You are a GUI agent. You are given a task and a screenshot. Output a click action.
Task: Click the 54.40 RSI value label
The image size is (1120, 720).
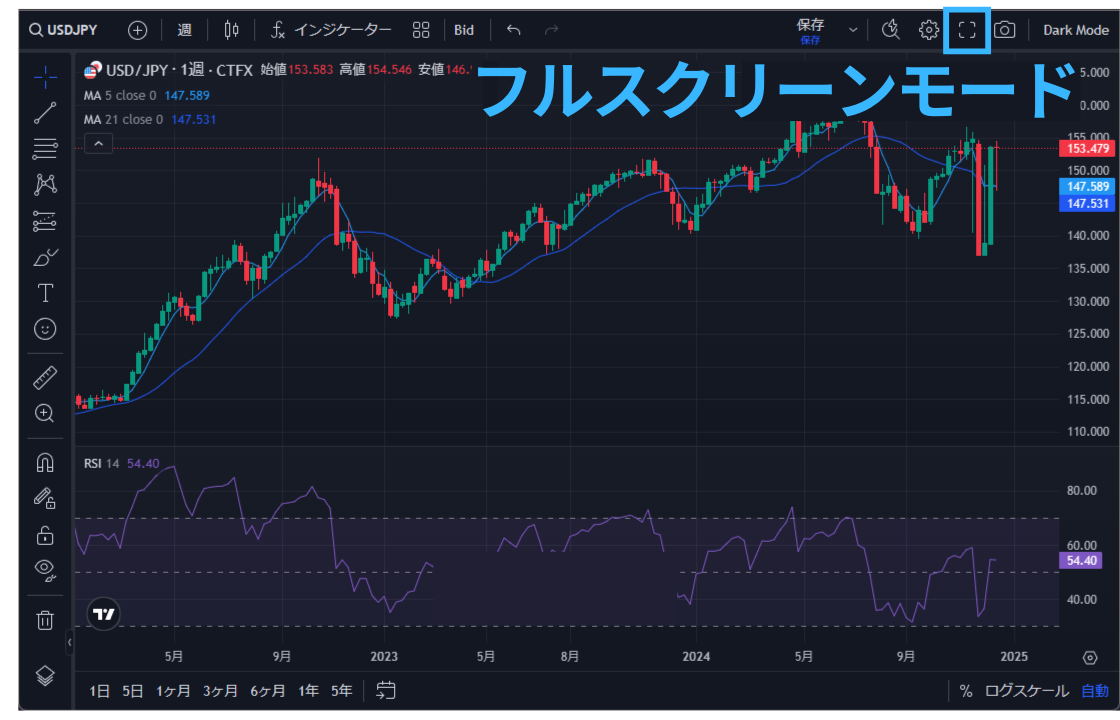[x=1081, y=561]
